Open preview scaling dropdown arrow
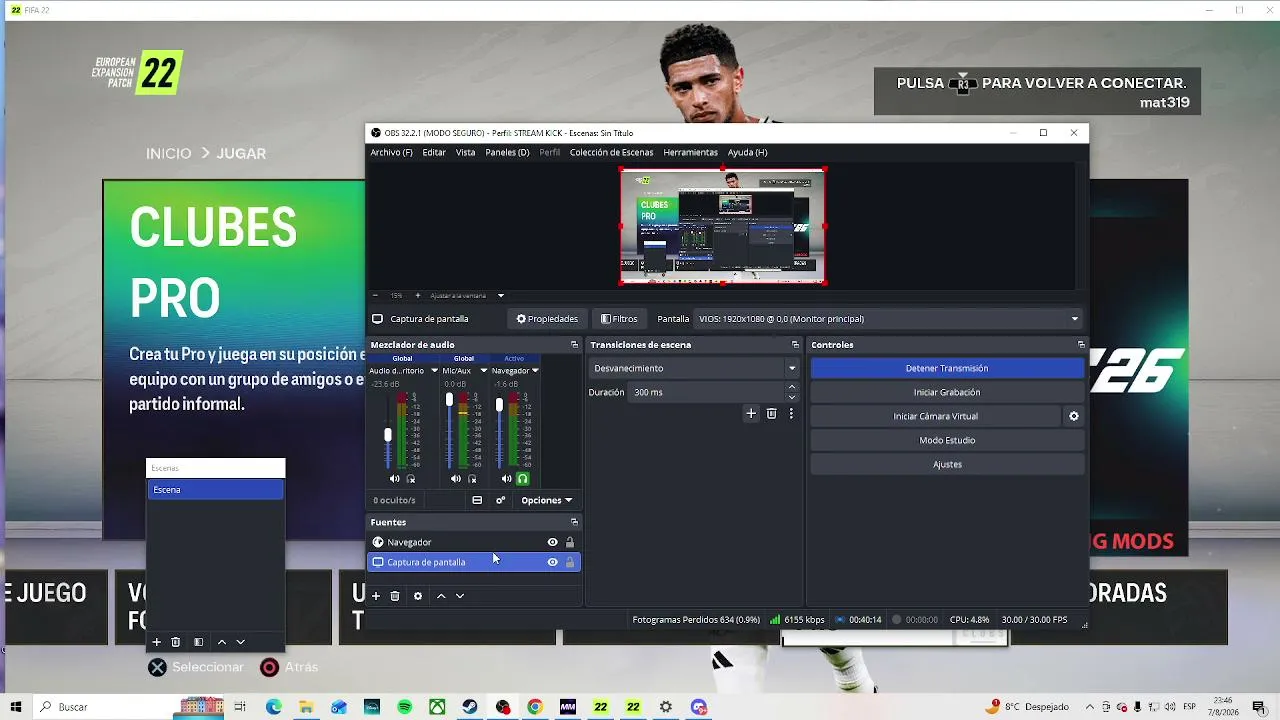 click(x=501, y=295)
